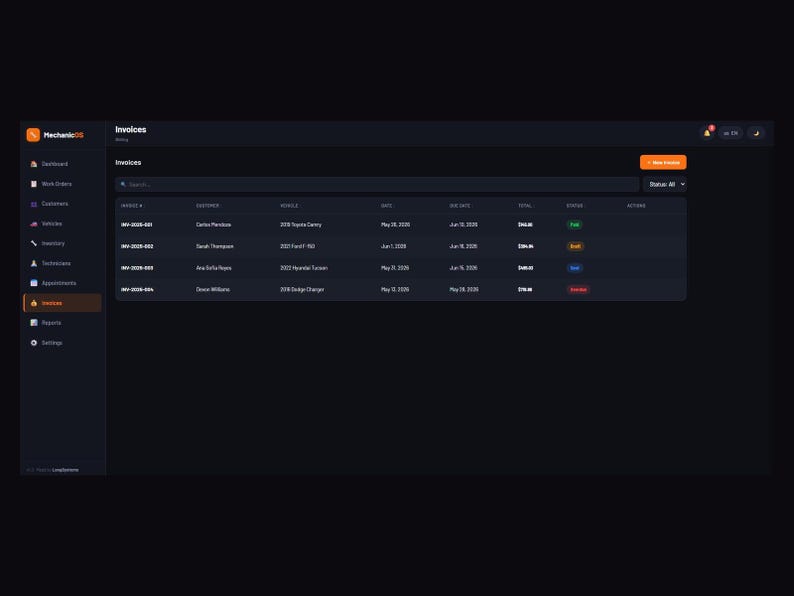Select customer Devon Williams in the table
794x596 pixels.
213,290
